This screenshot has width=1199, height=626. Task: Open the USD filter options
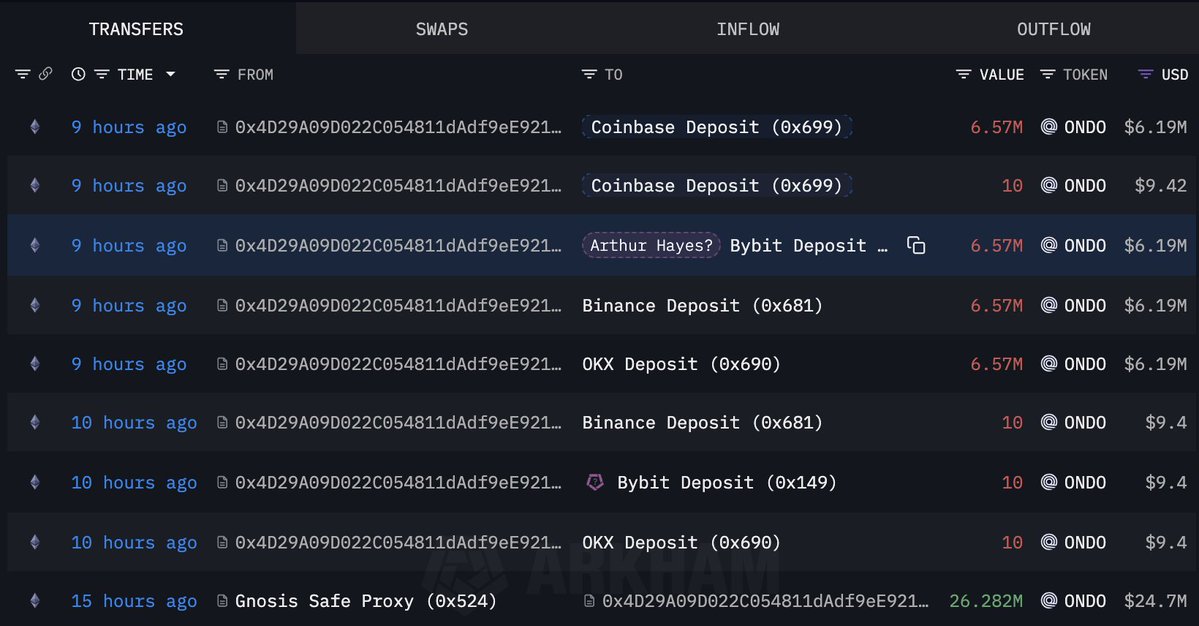pyautogui.click(x=1146, y=74)
